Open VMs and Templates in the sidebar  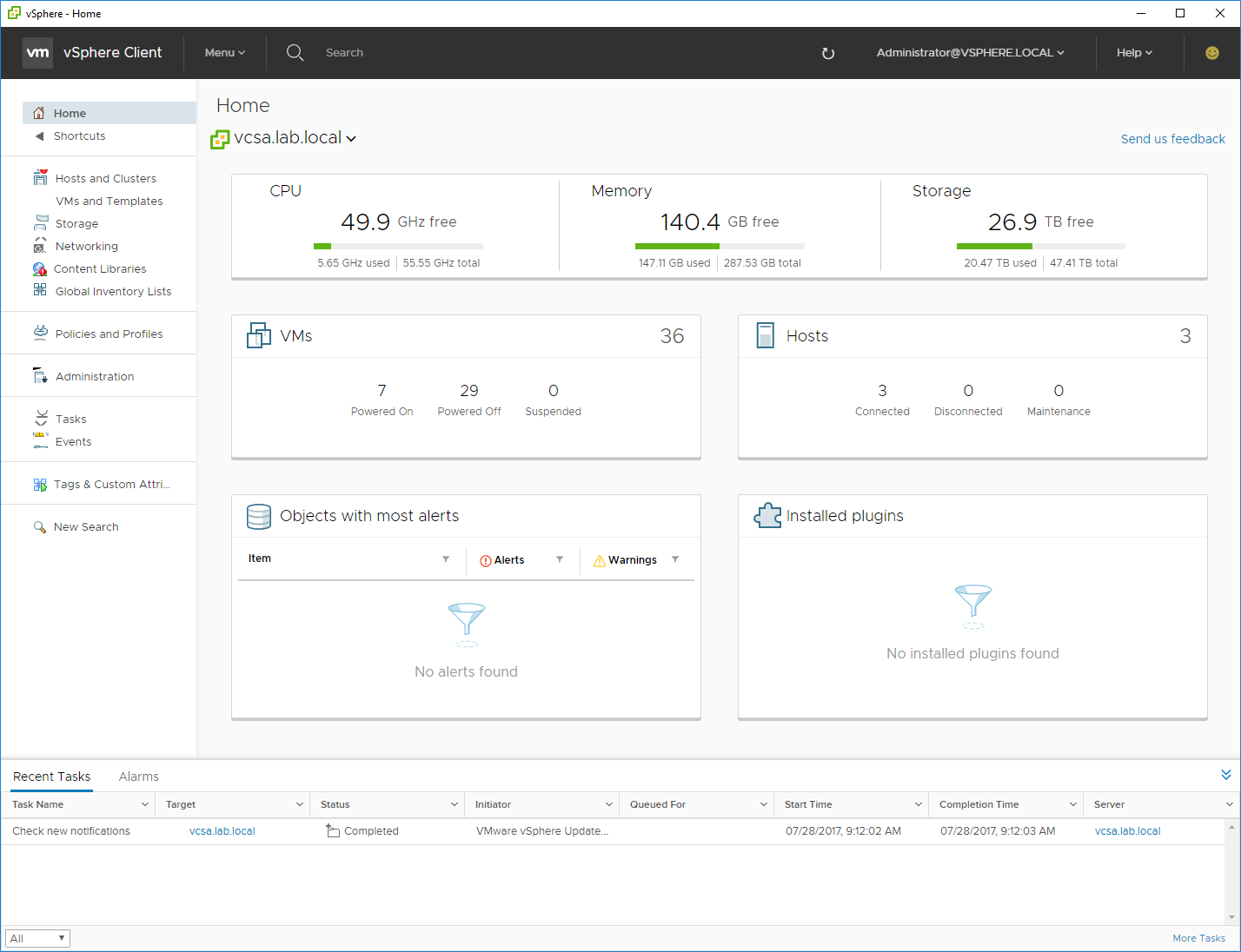[109, 201]
